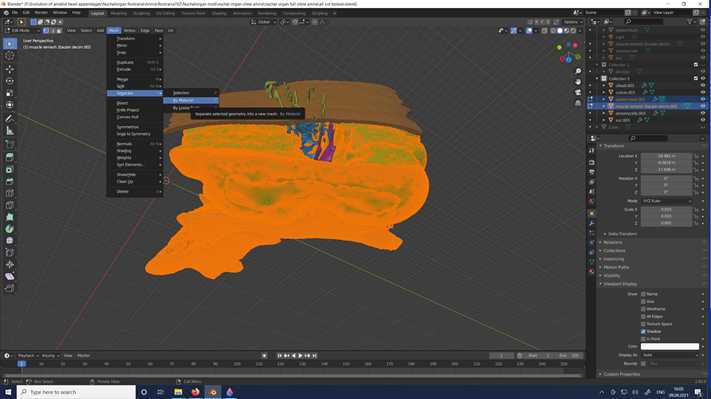This screenshot has height=399, width=711.
Task: Open the white Color swatch in Viewport Display
Action: (669, 346)
